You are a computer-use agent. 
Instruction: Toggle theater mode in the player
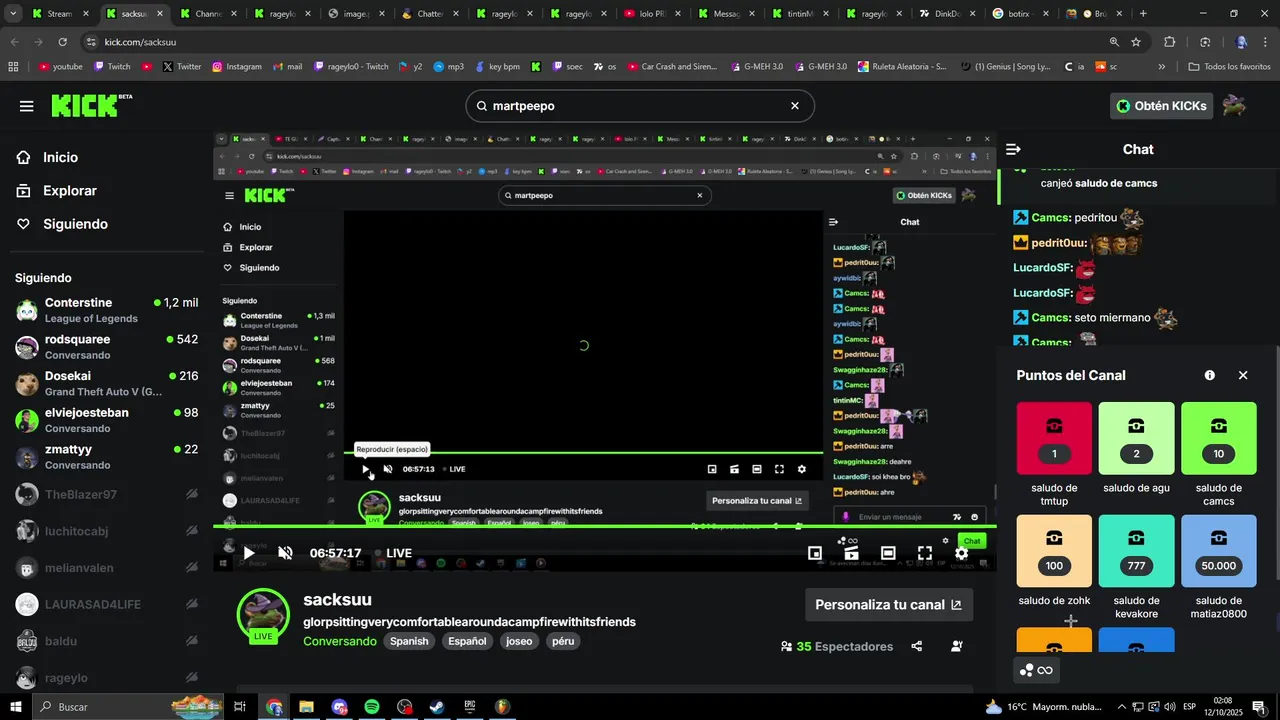pyautogui.click(x=888, y=553)
